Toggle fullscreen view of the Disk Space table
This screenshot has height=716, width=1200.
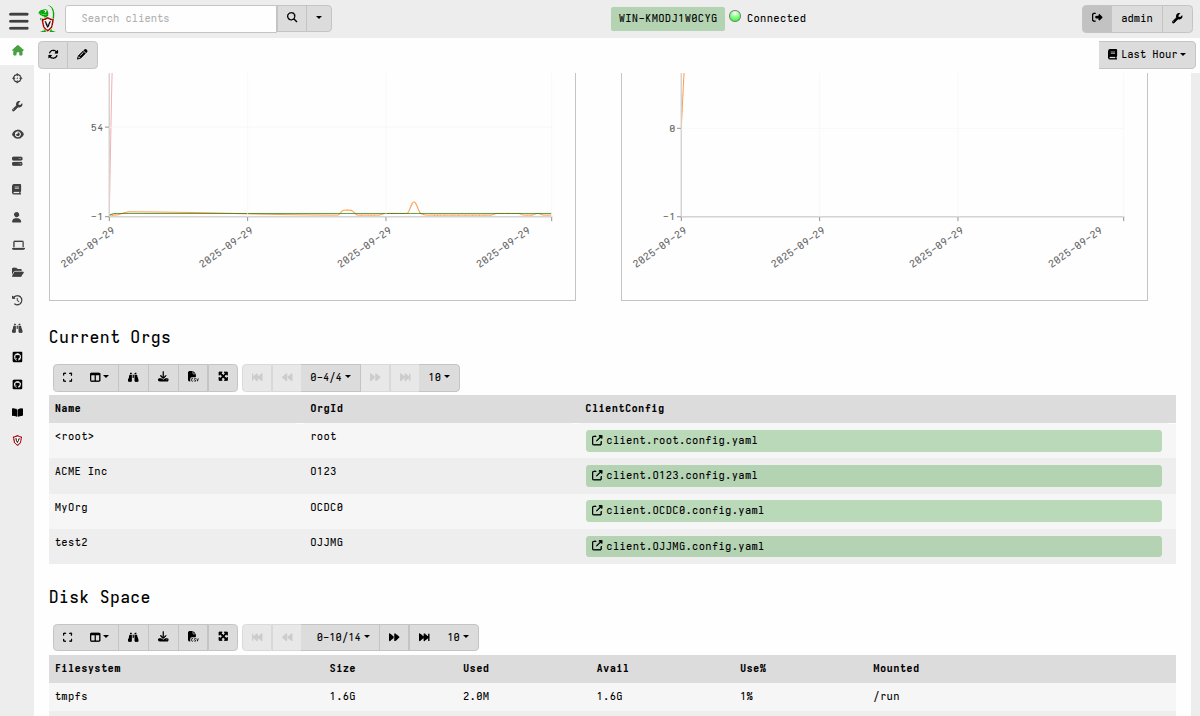pos(67,637)
